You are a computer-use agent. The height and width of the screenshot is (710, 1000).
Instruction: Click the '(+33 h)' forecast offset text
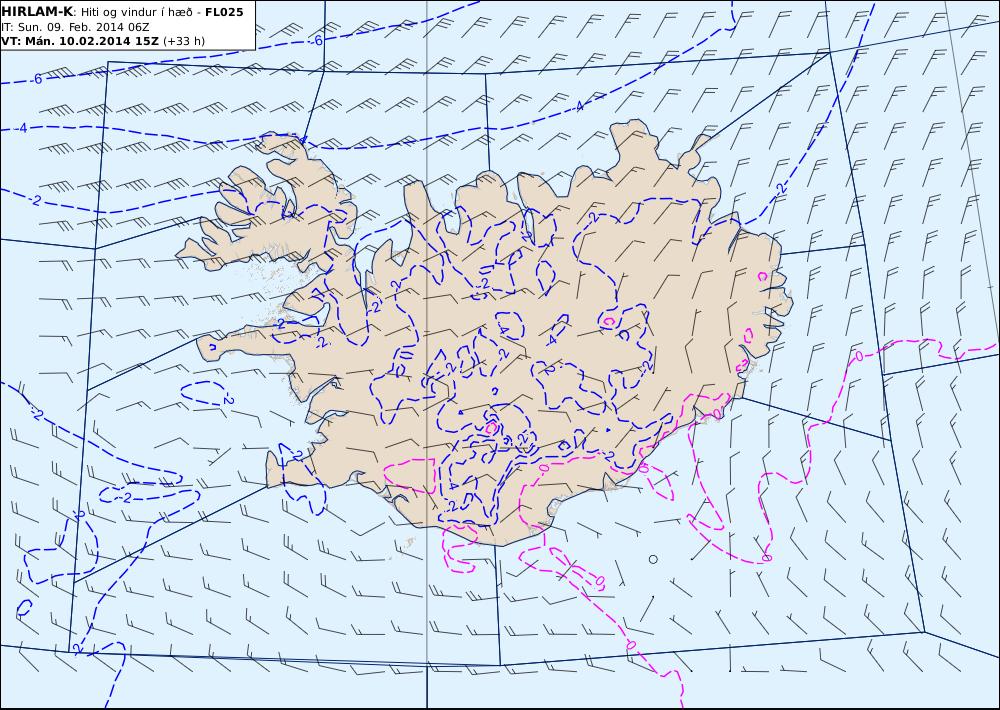[184, 41]
